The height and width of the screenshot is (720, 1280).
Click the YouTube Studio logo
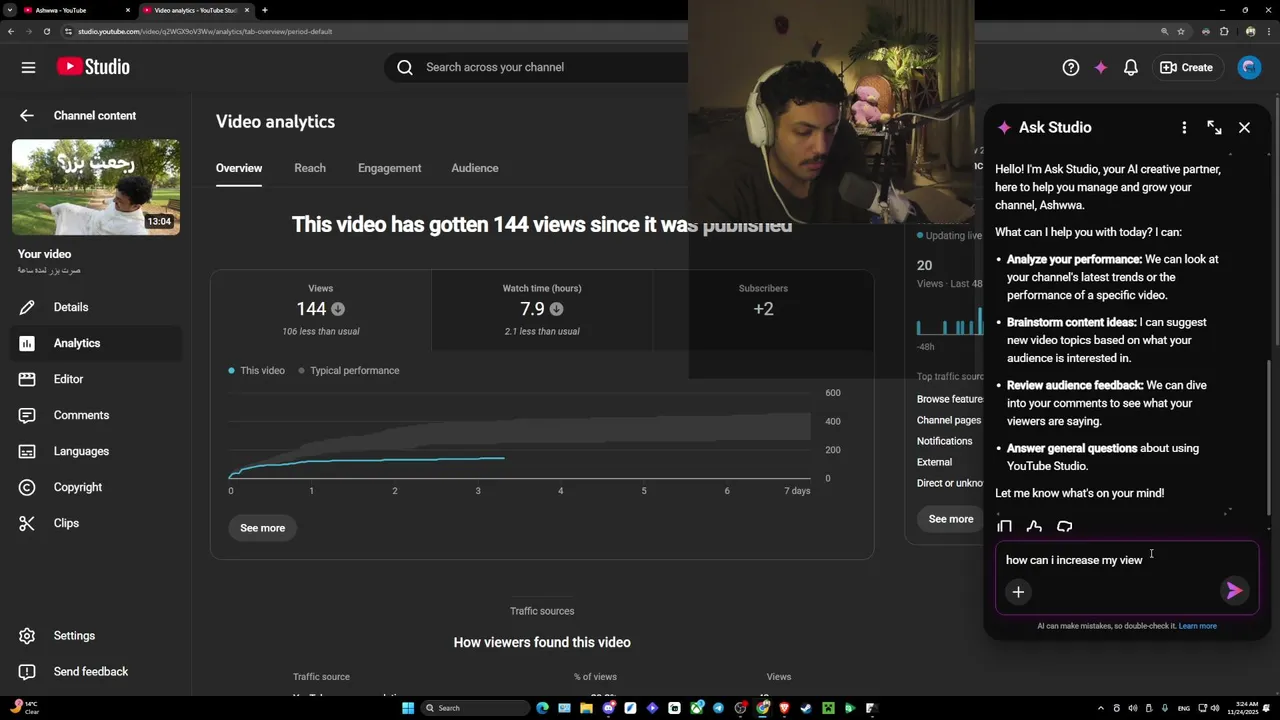(x=93, y=67)
